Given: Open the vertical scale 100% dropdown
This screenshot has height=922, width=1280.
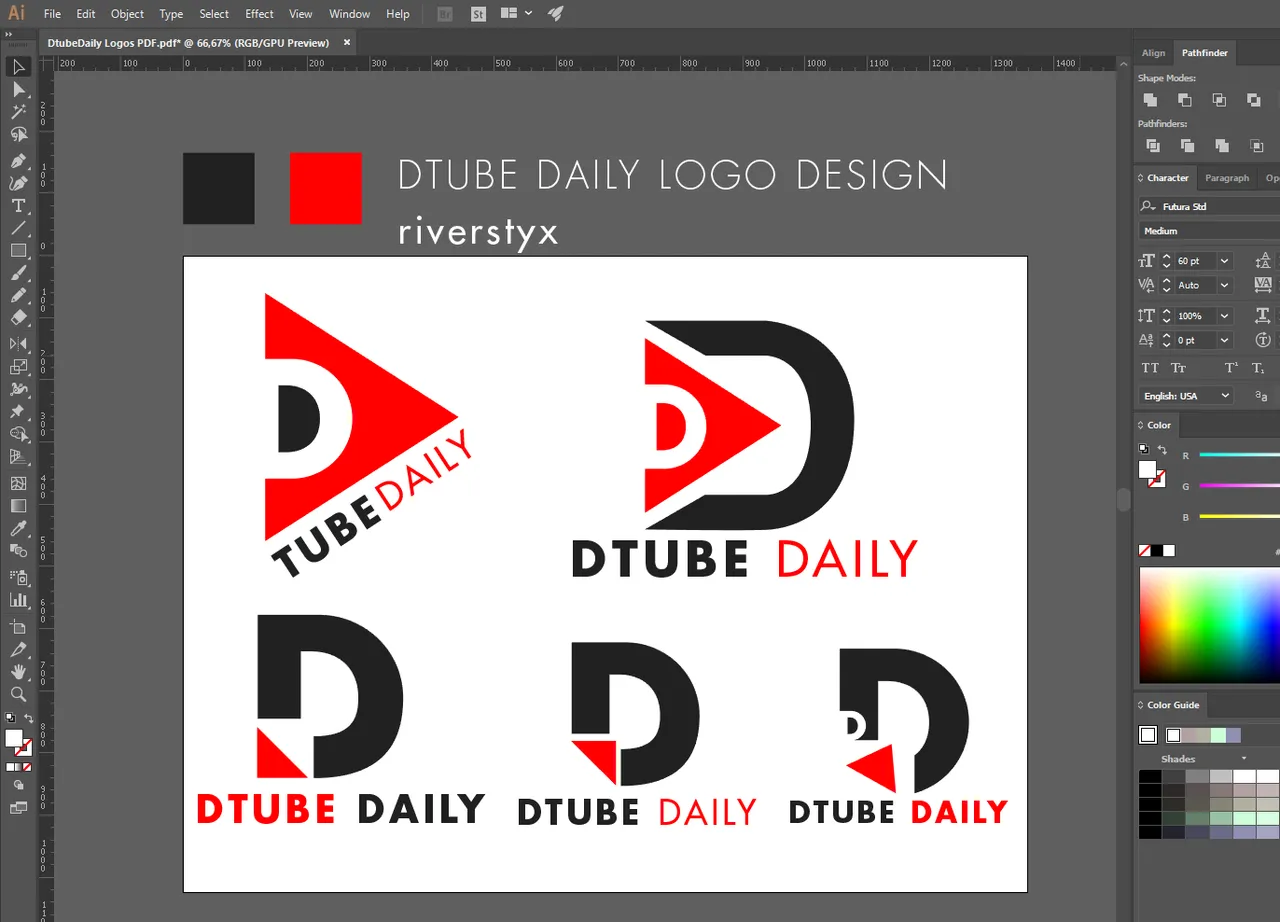Looking at the screenshot, I should tap(1225, 316).
